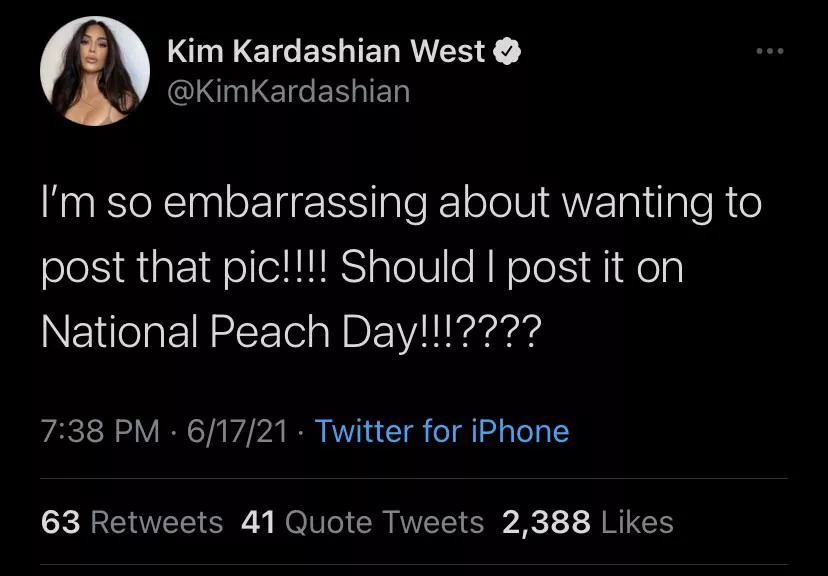Open the Twitter for iPhone source link
Viewport: 828px width, 576px height.
[x=442, y=431]
